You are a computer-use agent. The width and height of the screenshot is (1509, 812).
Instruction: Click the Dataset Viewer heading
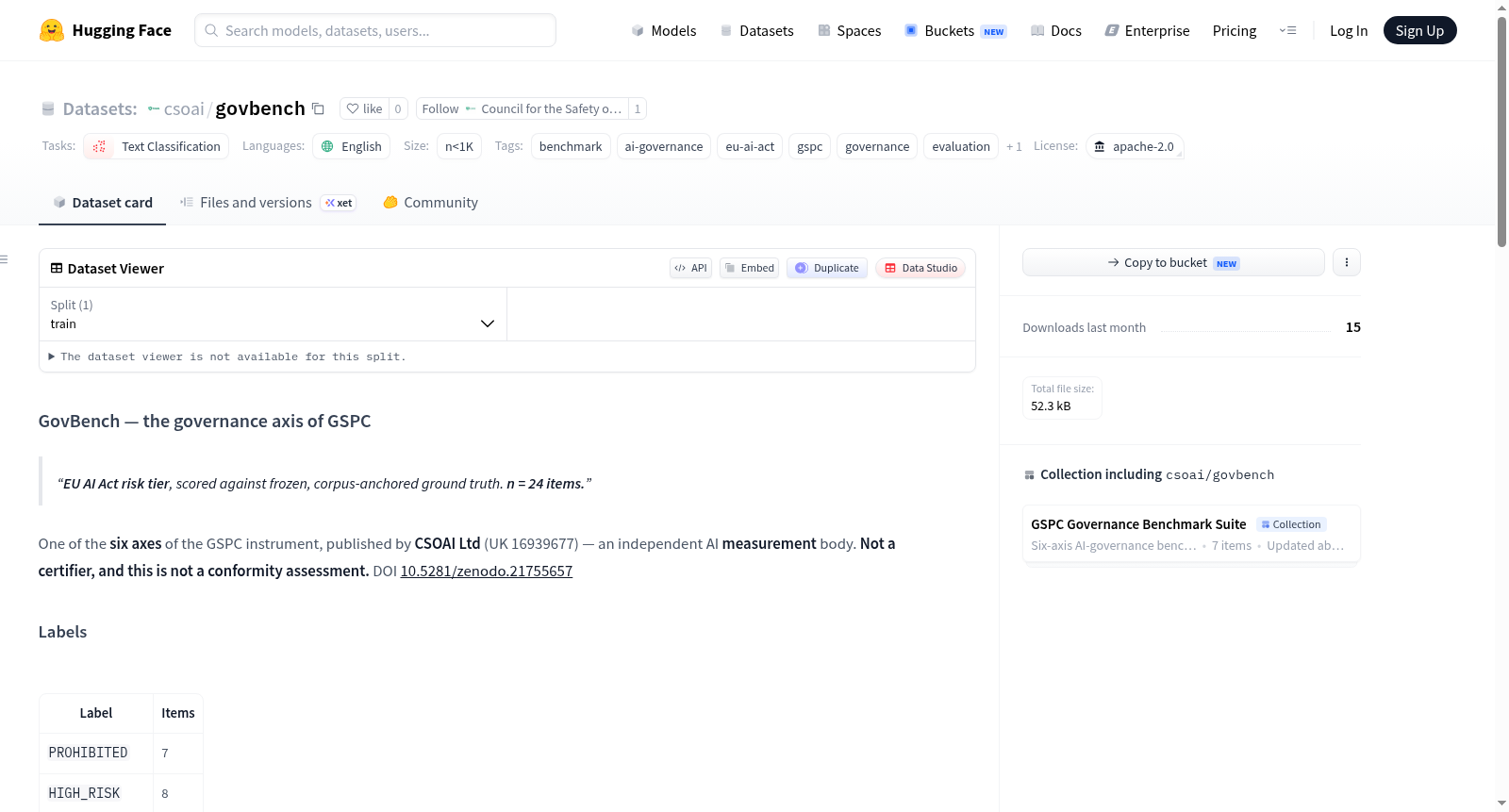click(107, 268)
